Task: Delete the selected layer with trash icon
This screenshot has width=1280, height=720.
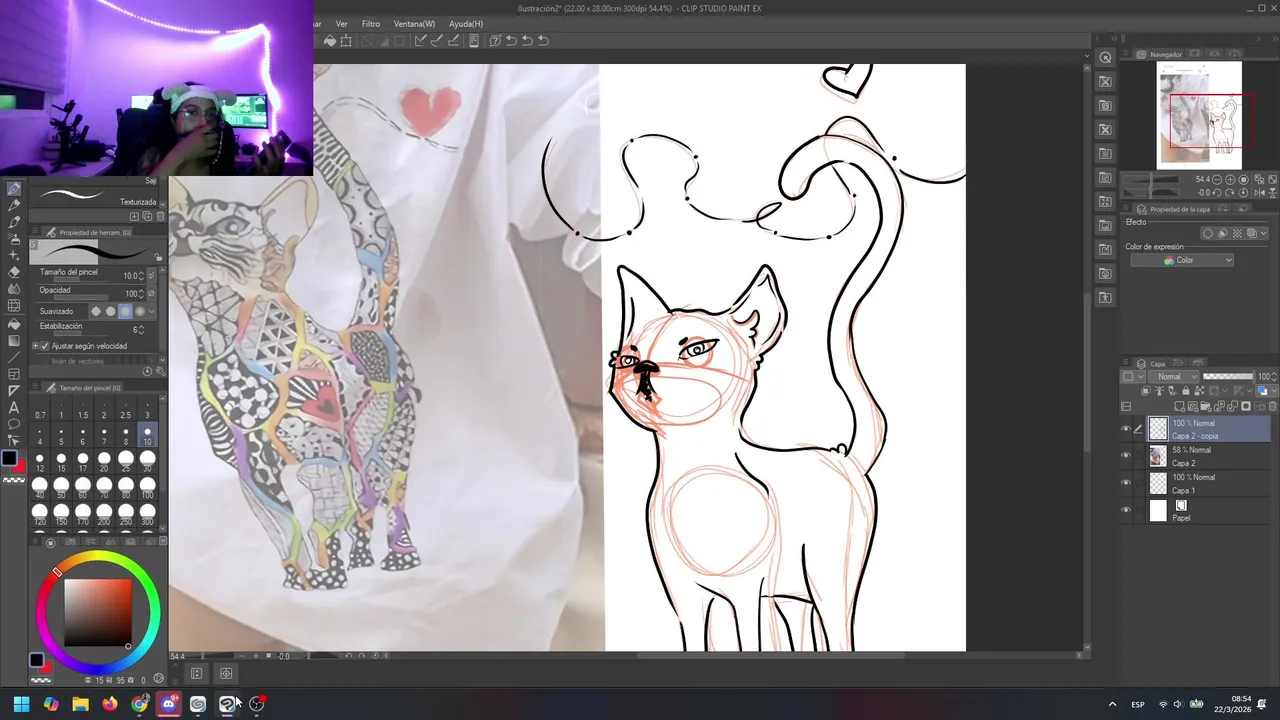Action: tap(1273, 406)
